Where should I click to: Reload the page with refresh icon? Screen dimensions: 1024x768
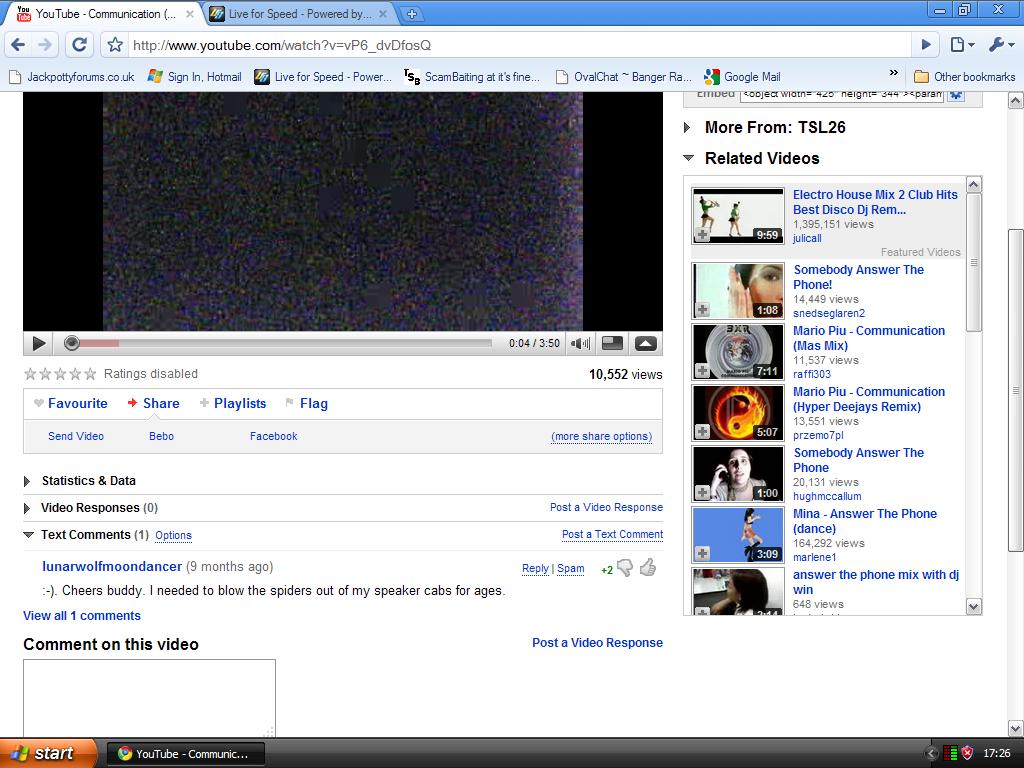79,45
